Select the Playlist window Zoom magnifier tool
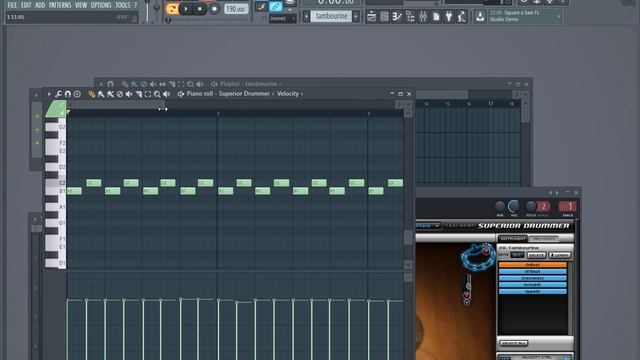Image resolution: width=640 pixels, height=360 pixels. coord(190,84)
